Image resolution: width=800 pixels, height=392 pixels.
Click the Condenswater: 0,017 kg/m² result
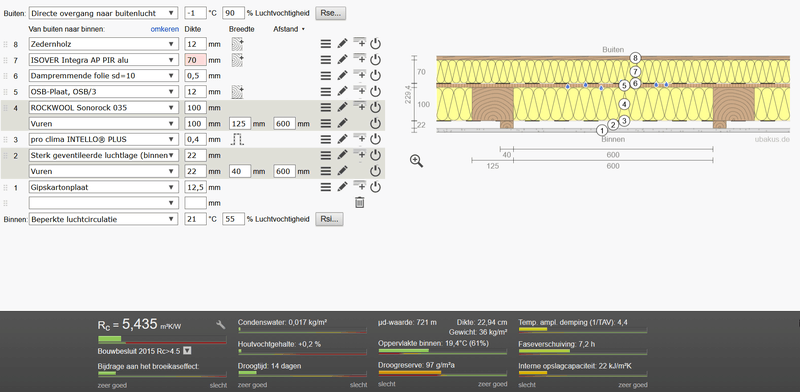click(x=282, y=322)
